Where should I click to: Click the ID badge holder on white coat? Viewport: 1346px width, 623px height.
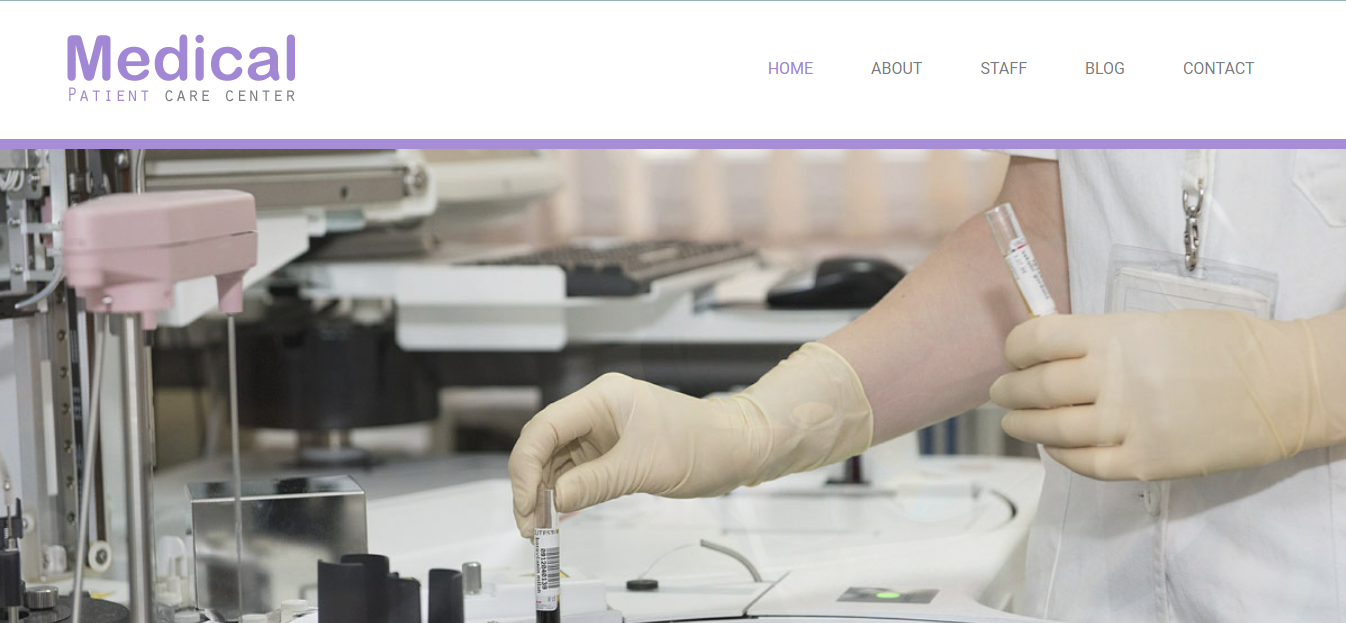1191,282
